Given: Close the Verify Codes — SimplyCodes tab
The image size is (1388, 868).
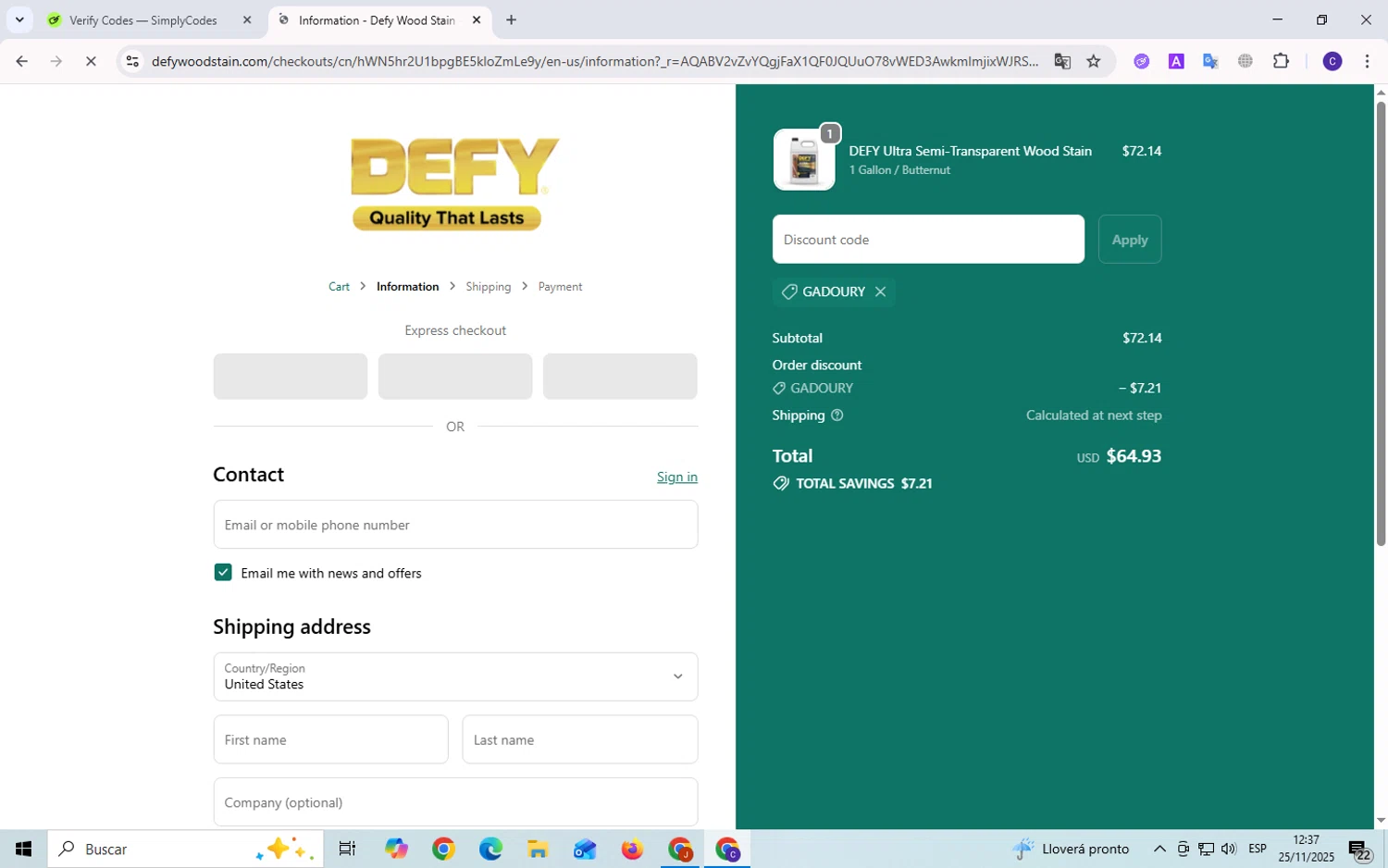Looking at the screenshot, I should [247, 20].
